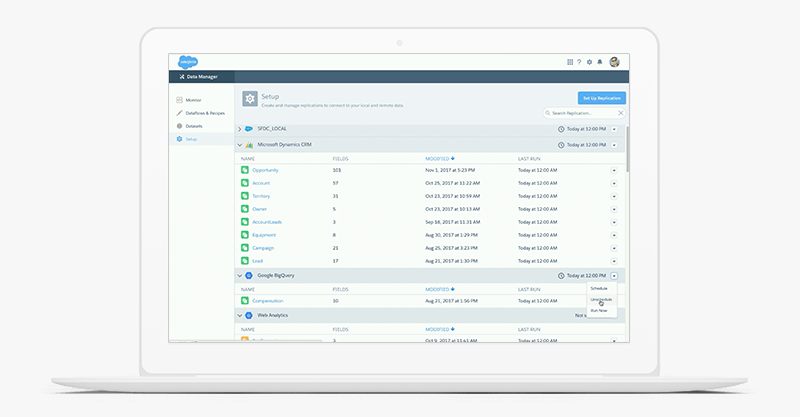Screen dimensions: 800x417
Task: Click the Microsoft Dynamics CRM schedule clock icon
Action: pyautogui.click(x=561, y=145)
